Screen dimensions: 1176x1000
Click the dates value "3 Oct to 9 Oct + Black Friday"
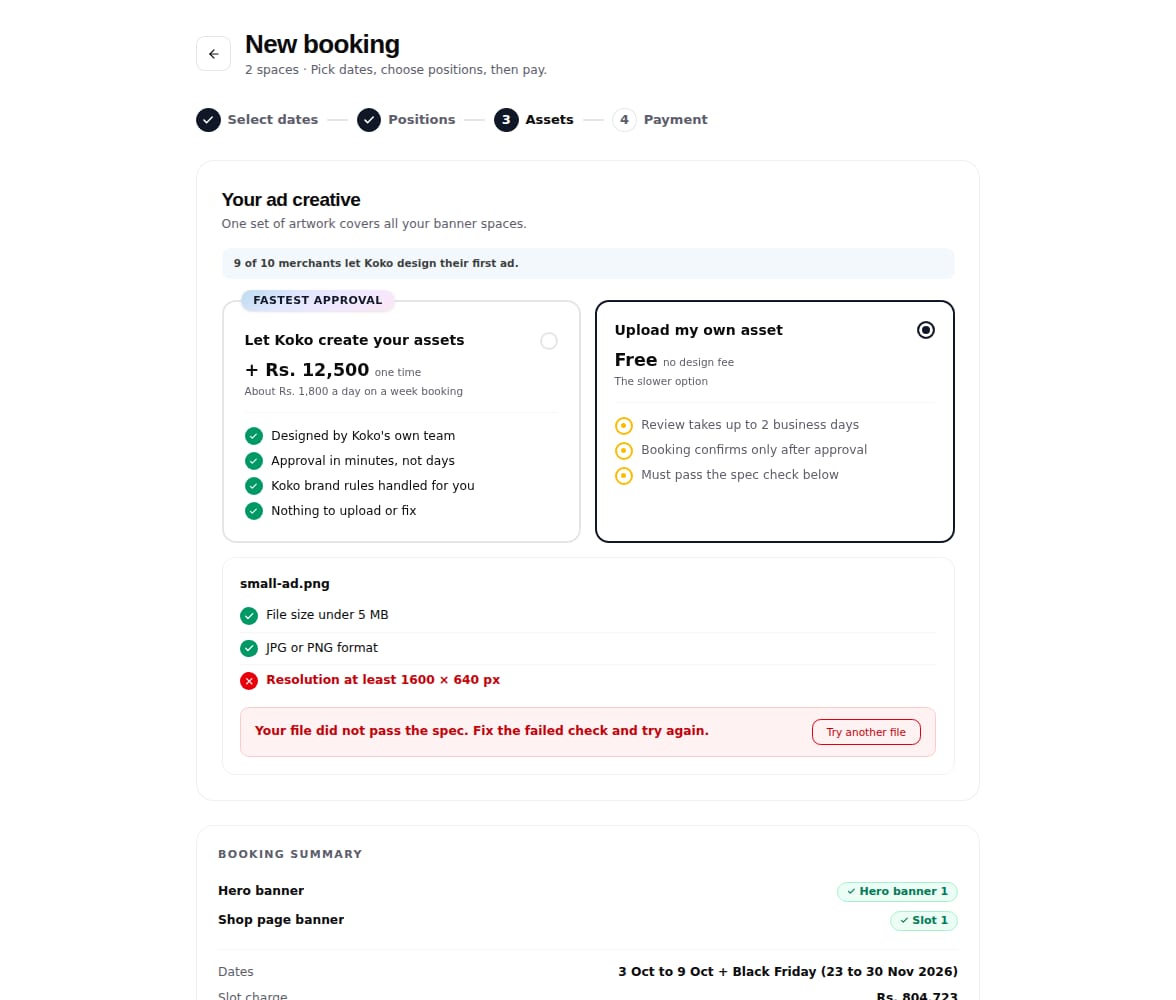point(788,971)
